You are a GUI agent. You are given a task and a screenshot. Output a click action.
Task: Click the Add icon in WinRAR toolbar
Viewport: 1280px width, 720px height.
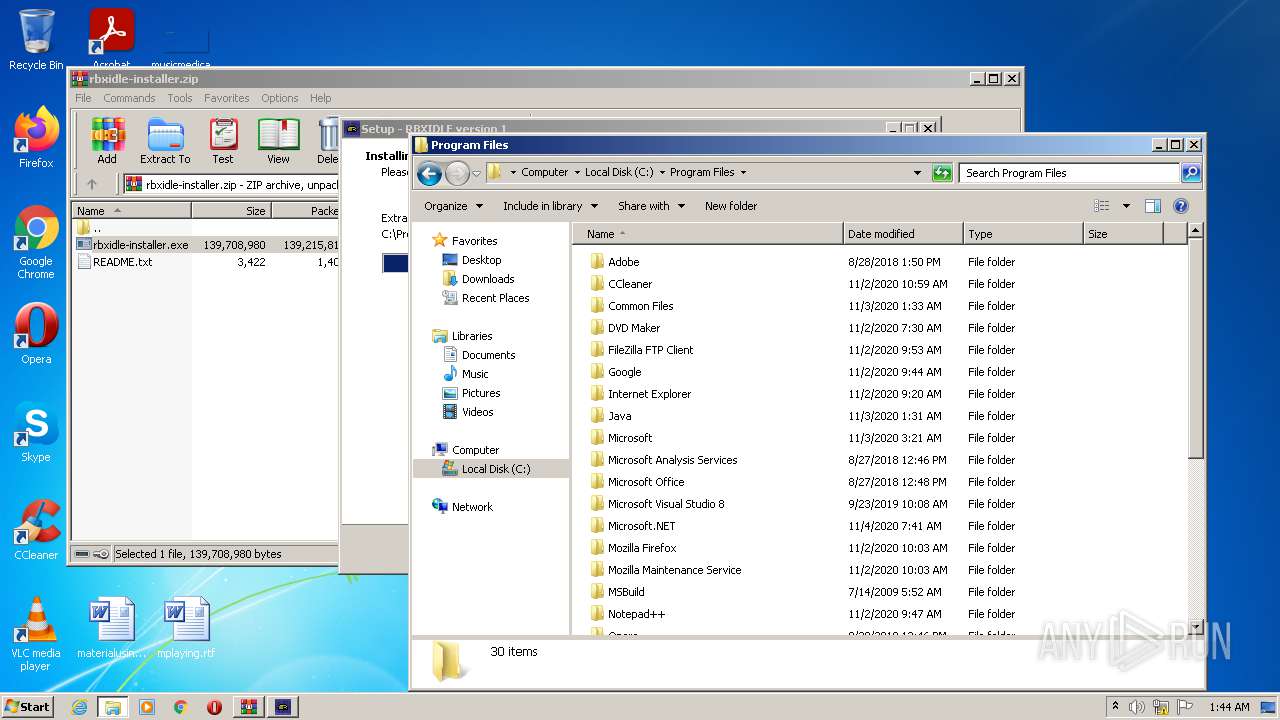(x=107, y=140)
